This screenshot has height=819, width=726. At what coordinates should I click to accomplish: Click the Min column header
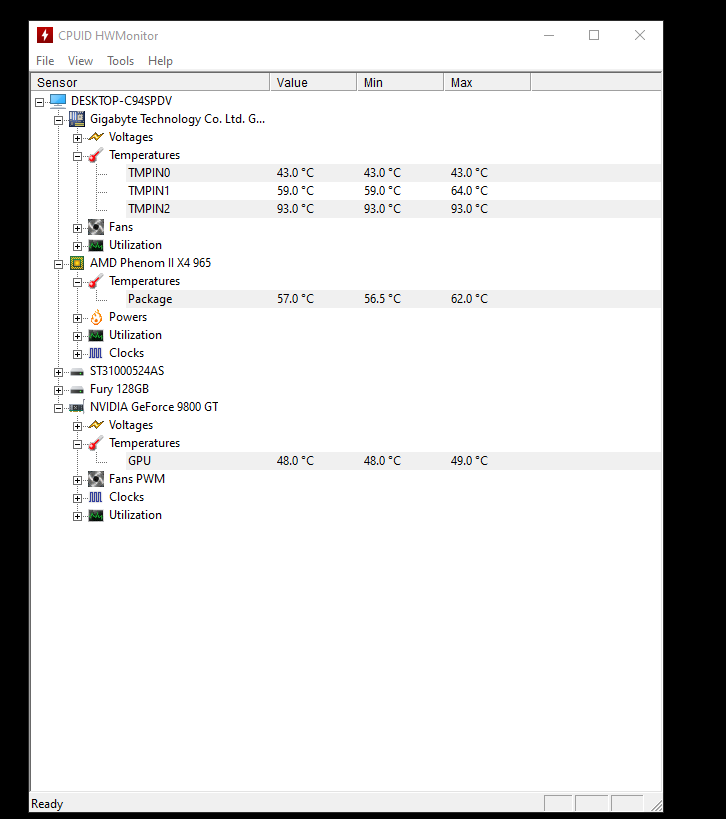pos(401,83)
